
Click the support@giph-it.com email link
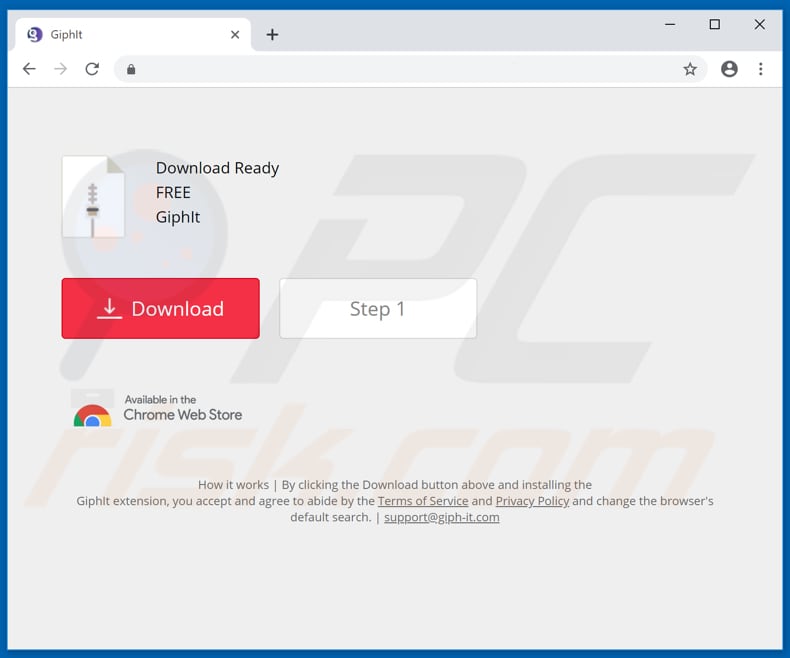[442, 517]
